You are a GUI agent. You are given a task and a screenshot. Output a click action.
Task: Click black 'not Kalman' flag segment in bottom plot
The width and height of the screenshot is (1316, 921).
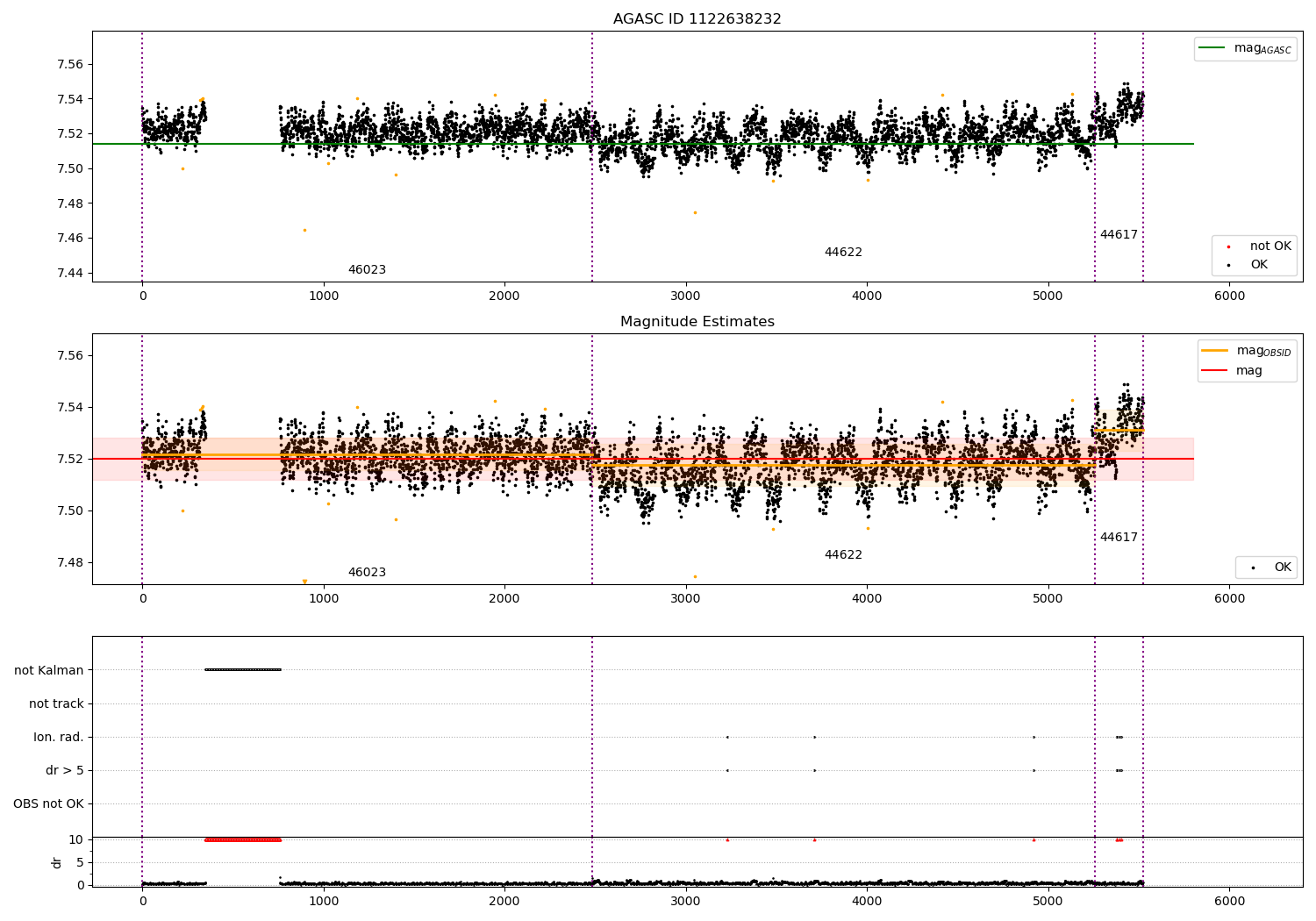click(243, 670)
